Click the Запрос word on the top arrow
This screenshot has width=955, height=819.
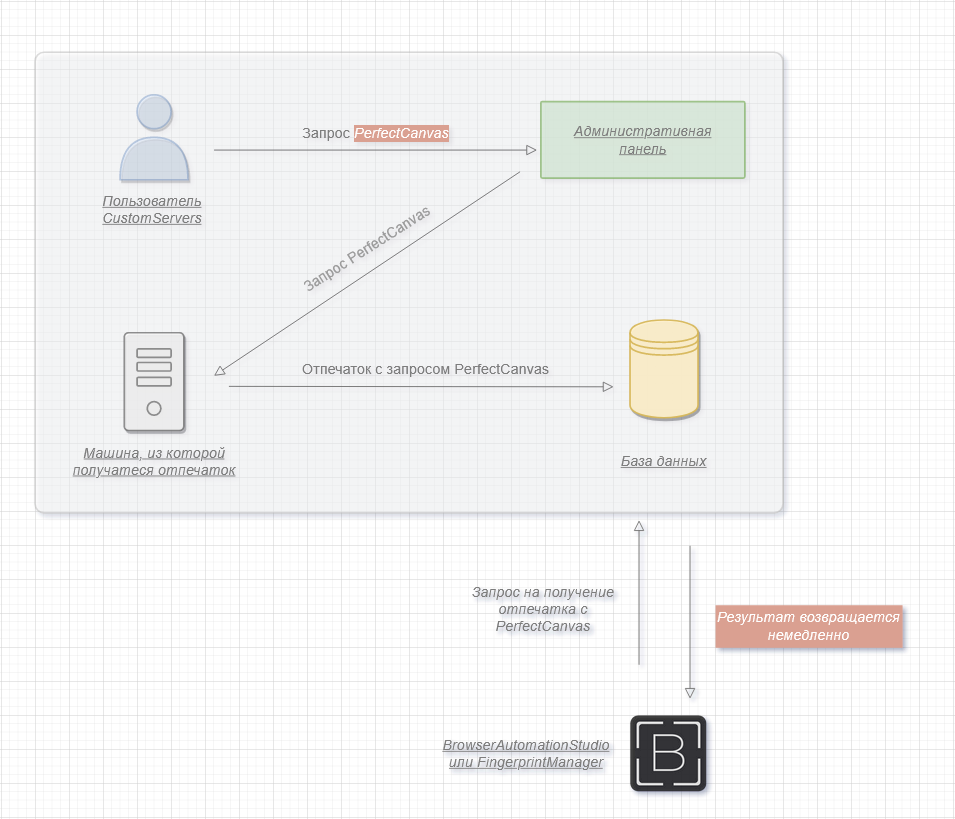point(326,133)
